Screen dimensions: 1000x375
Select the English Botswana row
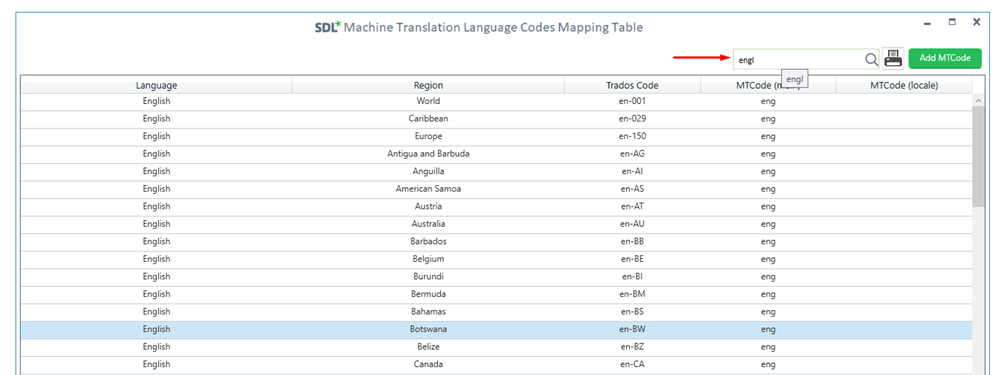(497, 330)
